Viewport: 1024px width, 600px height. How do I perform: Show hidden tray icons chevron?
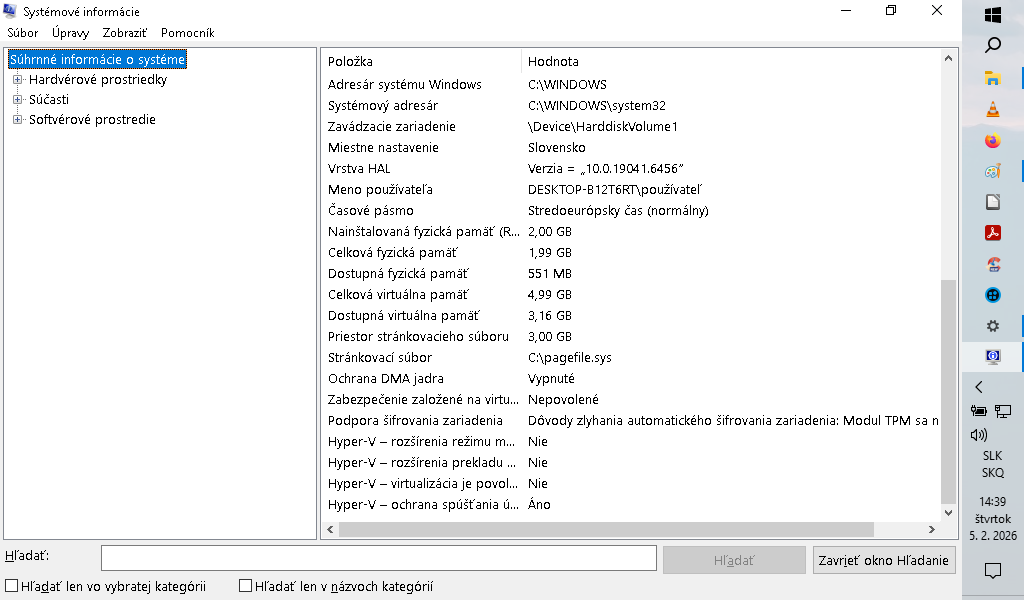point(979,387)
